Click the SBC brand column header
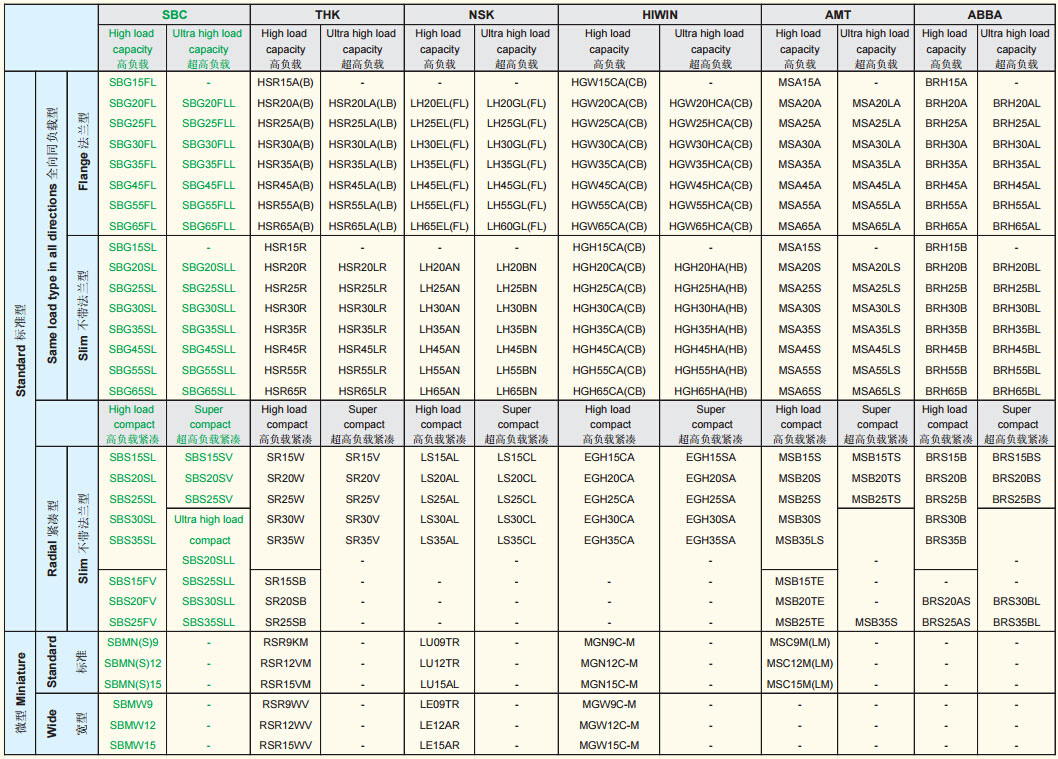Screen dimensions: 1058x759 175,14
